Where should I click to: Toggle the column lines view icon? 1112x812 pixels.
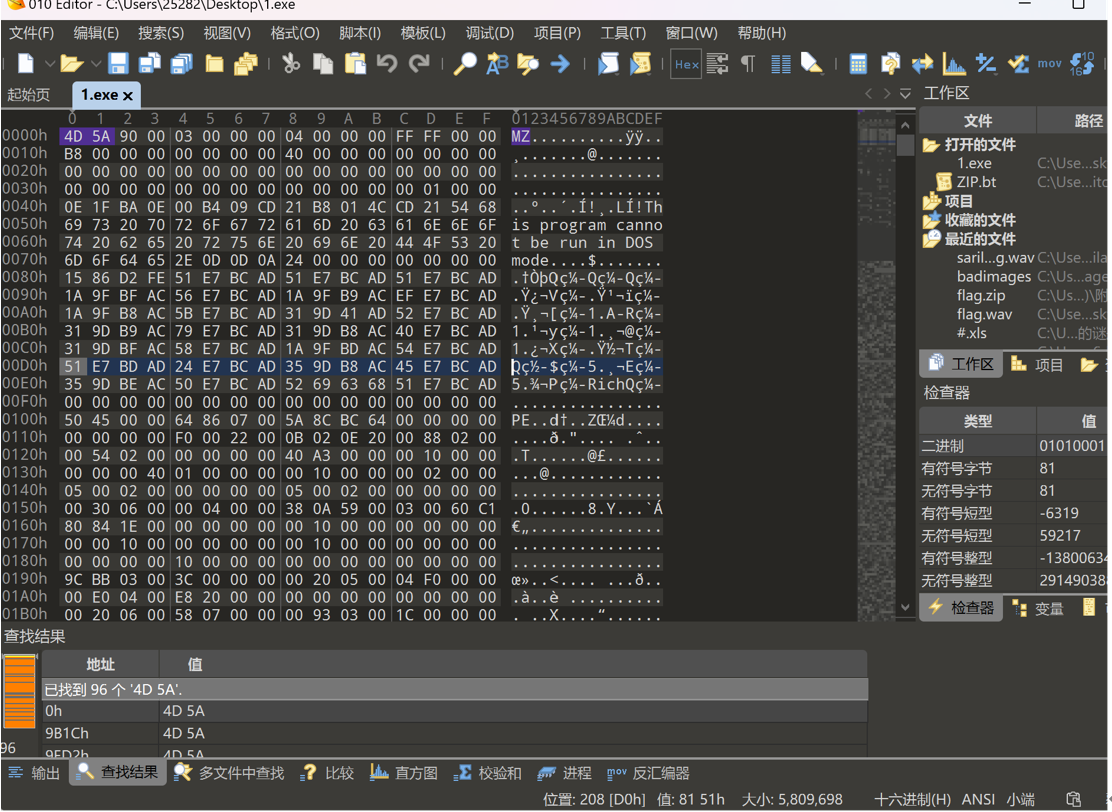click(x=781, y=64)
